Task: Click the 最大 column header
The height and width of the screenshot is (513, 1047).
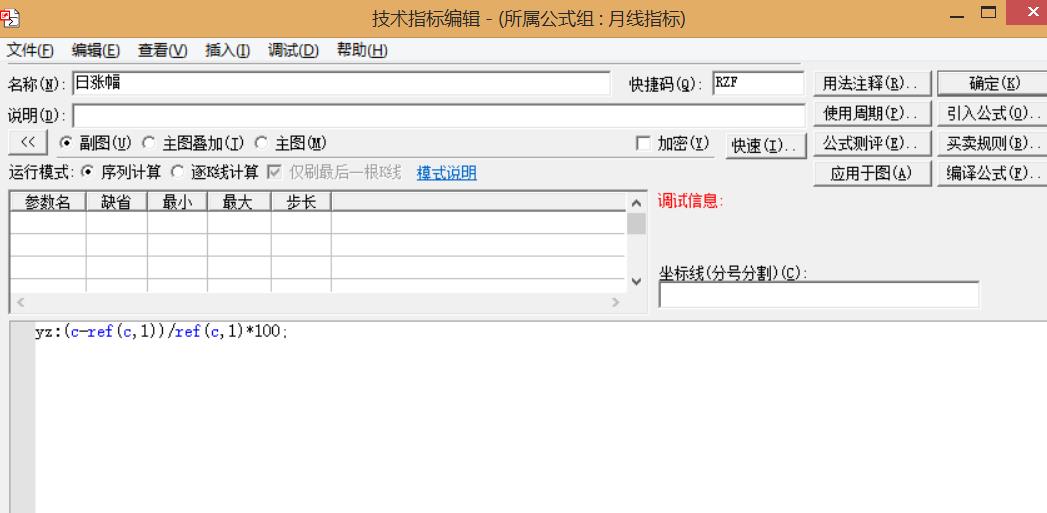Action: pyautogui.click(x=239, y=202)
